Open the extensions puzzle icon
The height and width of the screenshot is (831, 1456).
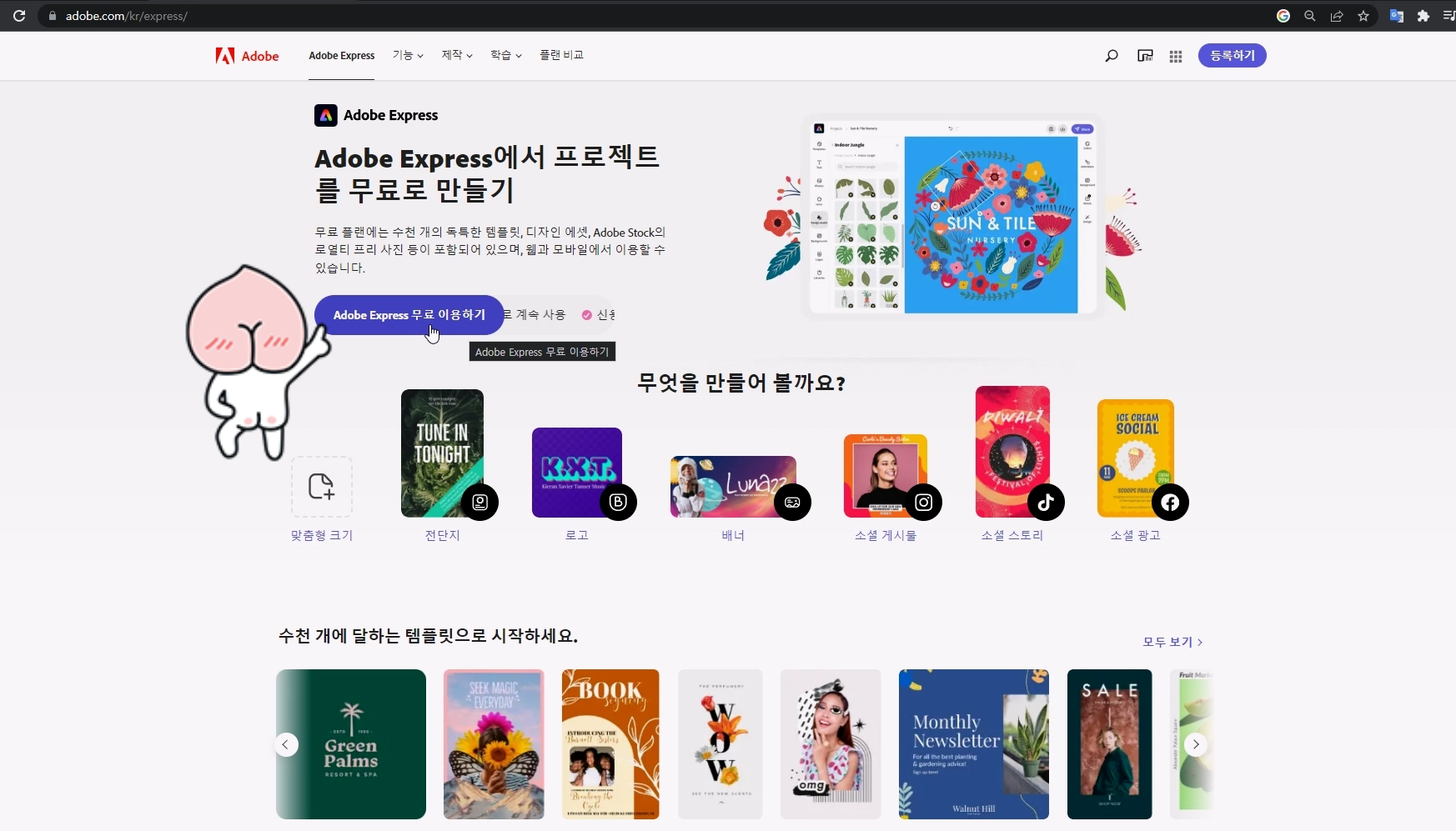pos(1423,16)
